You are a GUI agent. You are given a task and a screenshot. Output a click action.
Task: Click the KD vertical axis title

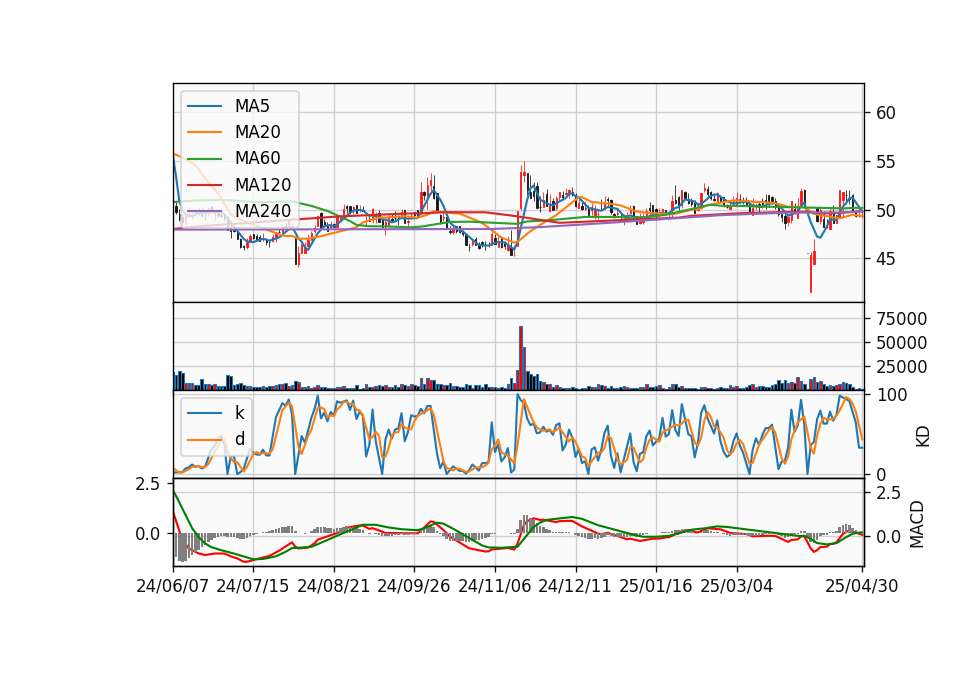922,437
